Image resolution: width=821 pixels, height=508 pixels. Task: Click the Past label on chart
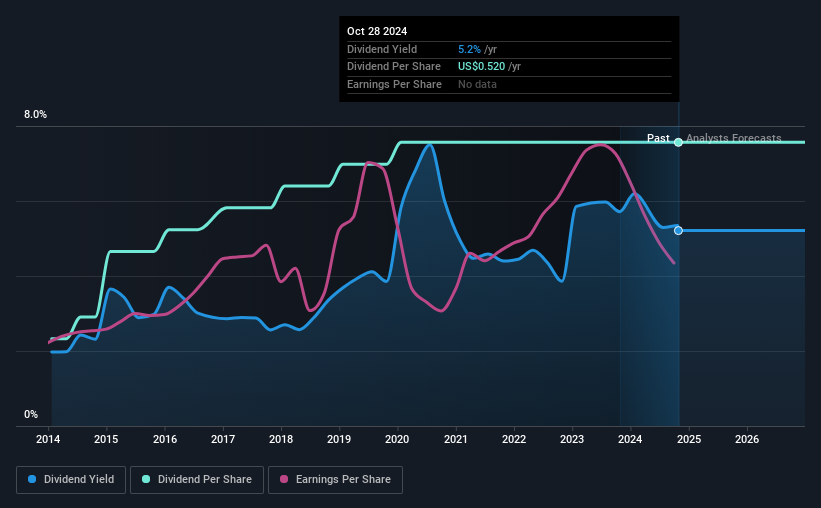point(658,138)
